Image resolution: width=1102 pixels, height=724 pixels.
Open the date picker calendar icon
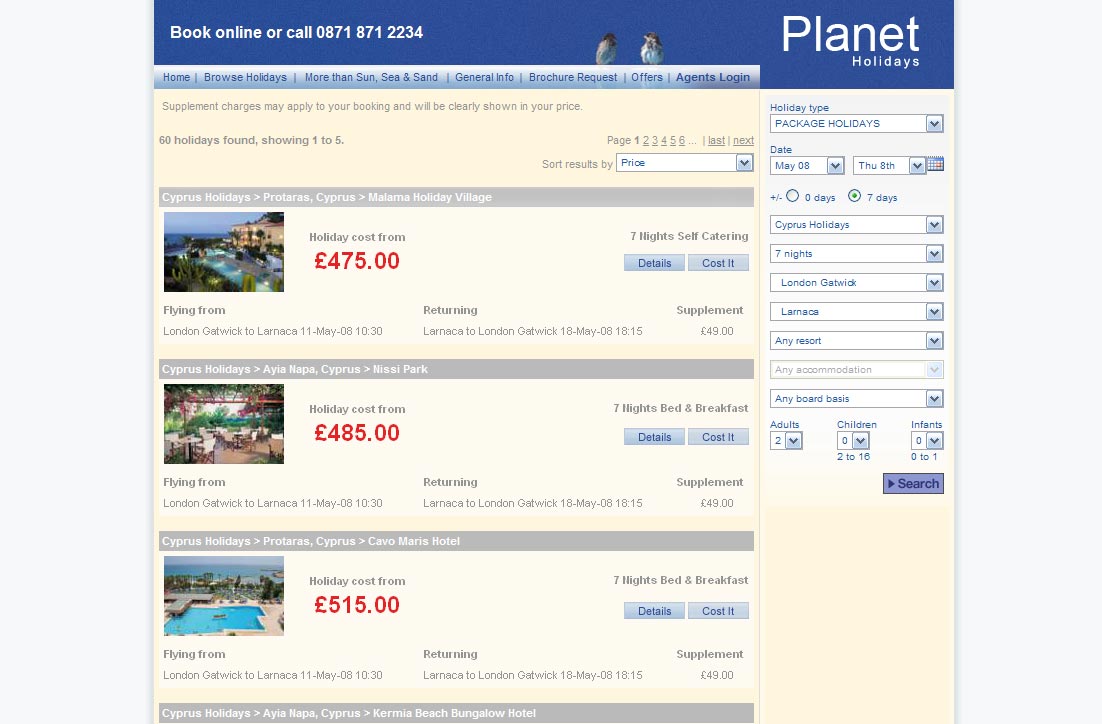(935, 165)
